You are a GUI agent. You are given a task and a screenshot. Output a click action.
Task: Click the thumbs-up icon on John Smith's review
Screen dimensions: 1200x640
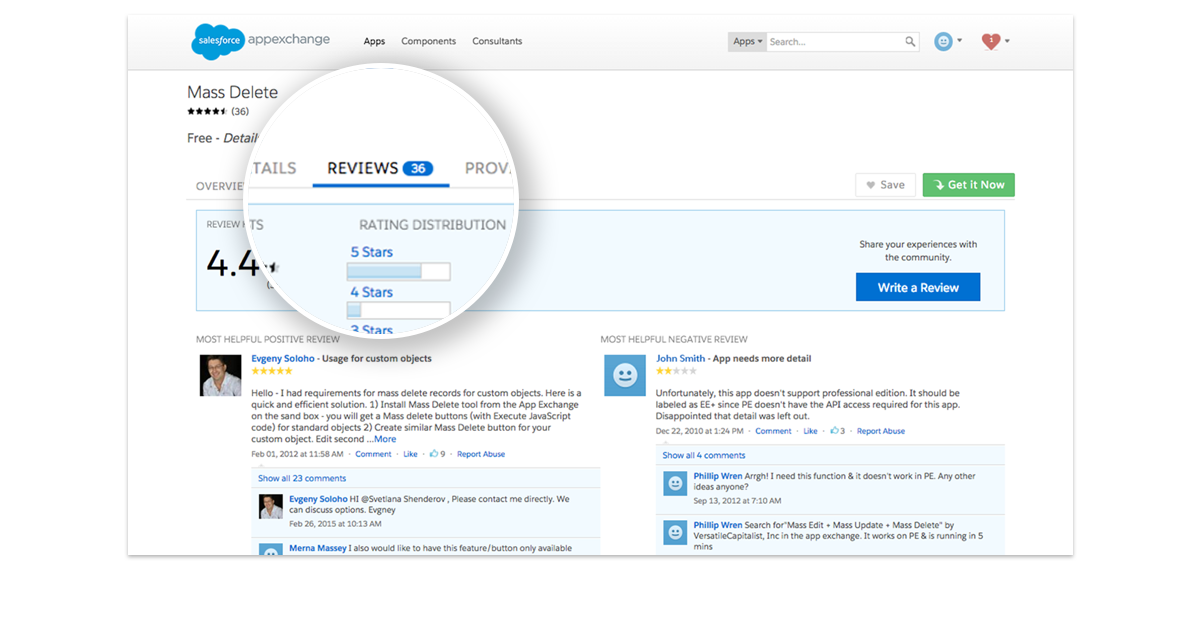click(834, 431)
